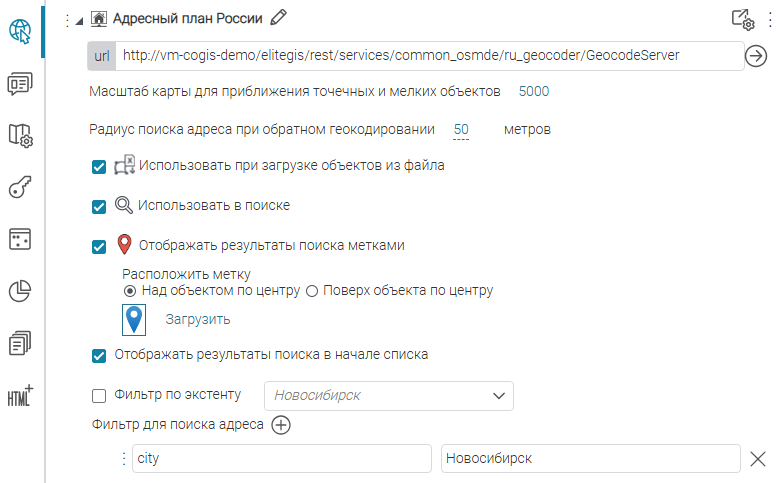Image resolution: width=782 pixels, height=483 pixels.
Task: Select Поверх объекта по центру radio option
Action: click(311, 291)
